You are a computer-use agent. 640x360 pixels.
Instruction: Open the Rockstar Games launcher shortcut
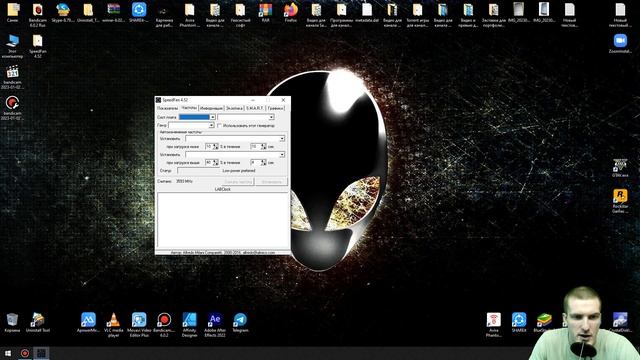point(620,201)
